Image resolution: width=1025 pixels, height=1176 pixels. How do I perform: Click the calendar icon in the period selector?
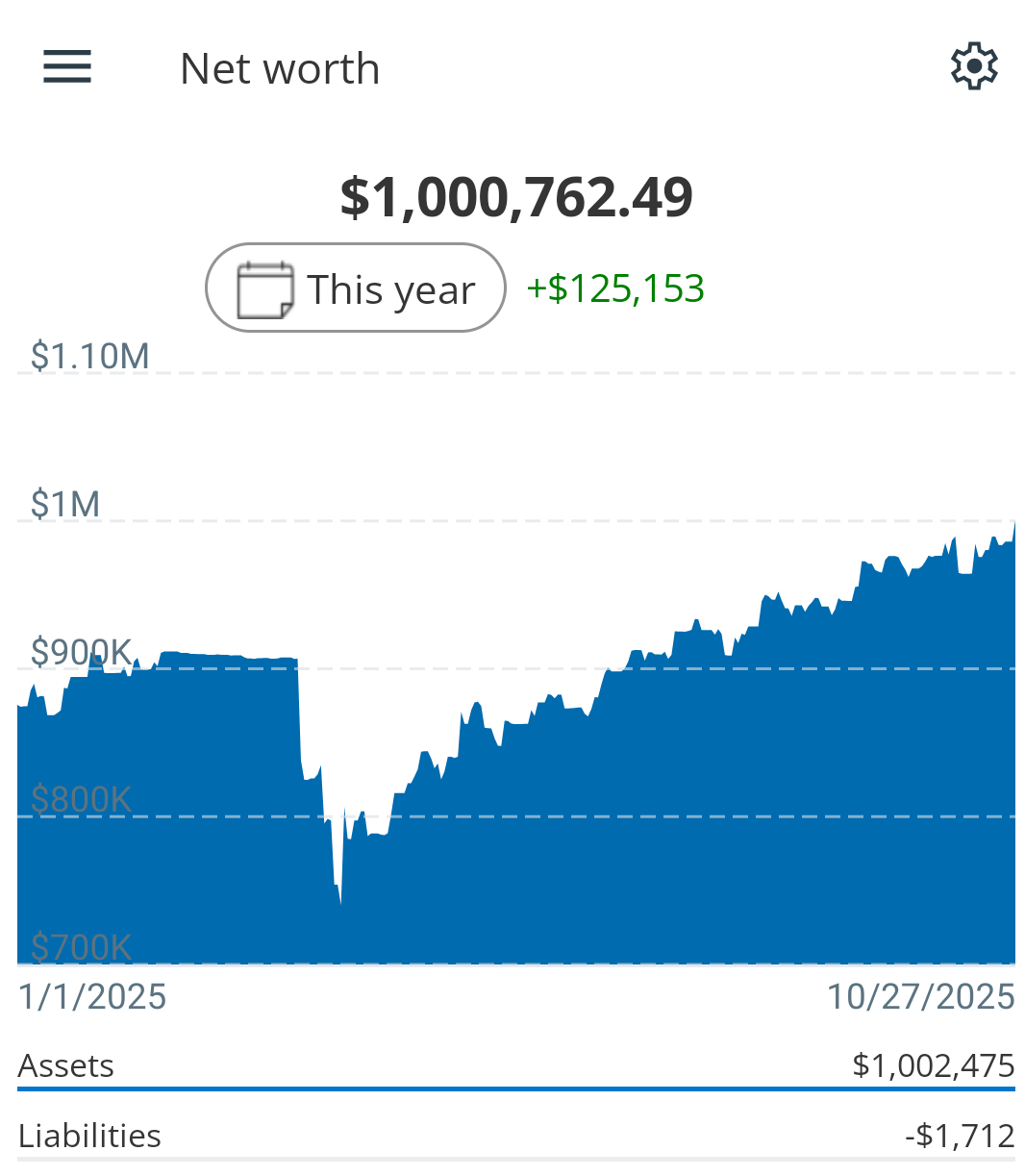(x=265, y=288)
